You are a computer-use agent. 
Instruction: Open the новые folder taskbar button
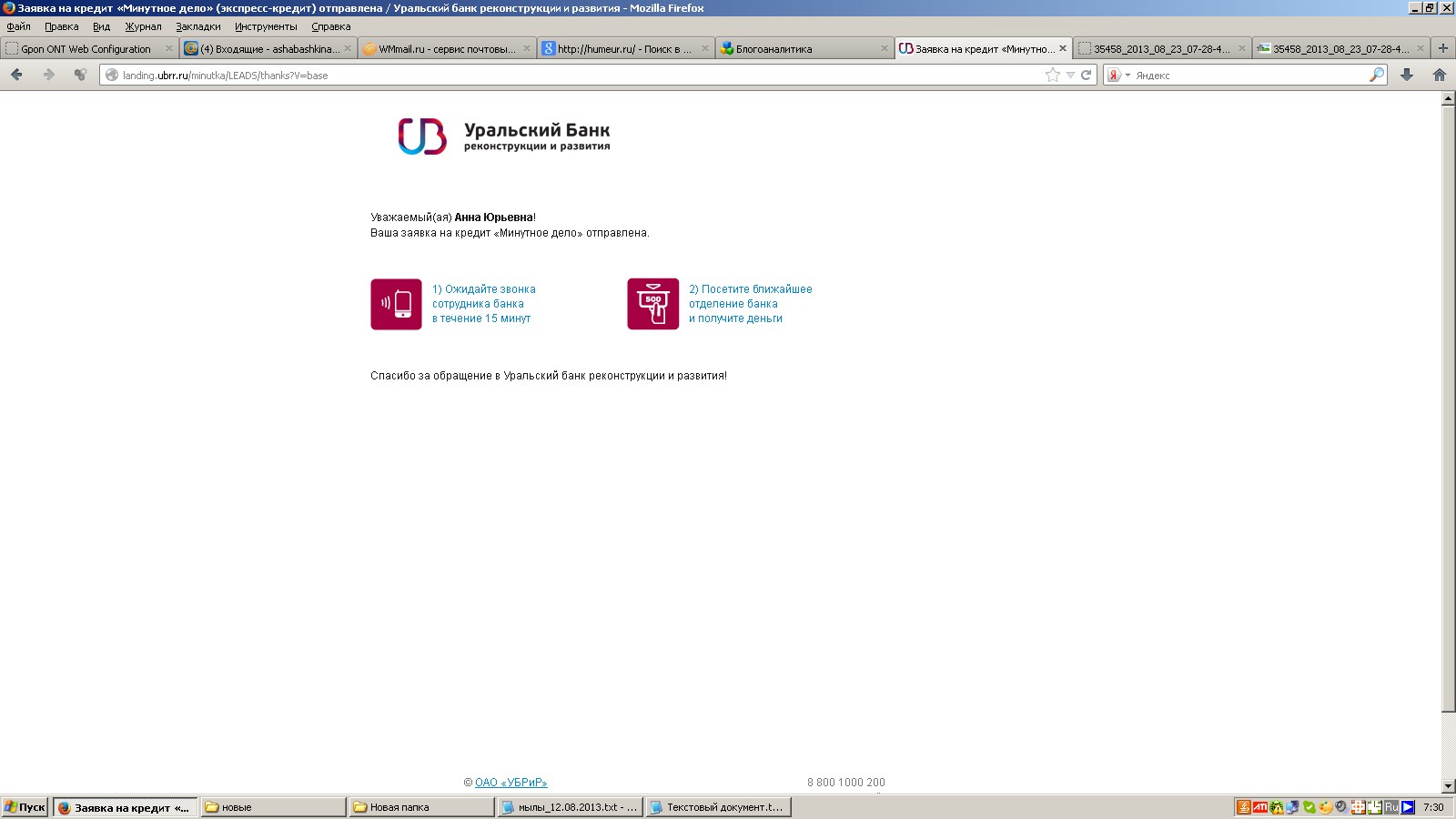coord(272,807)
